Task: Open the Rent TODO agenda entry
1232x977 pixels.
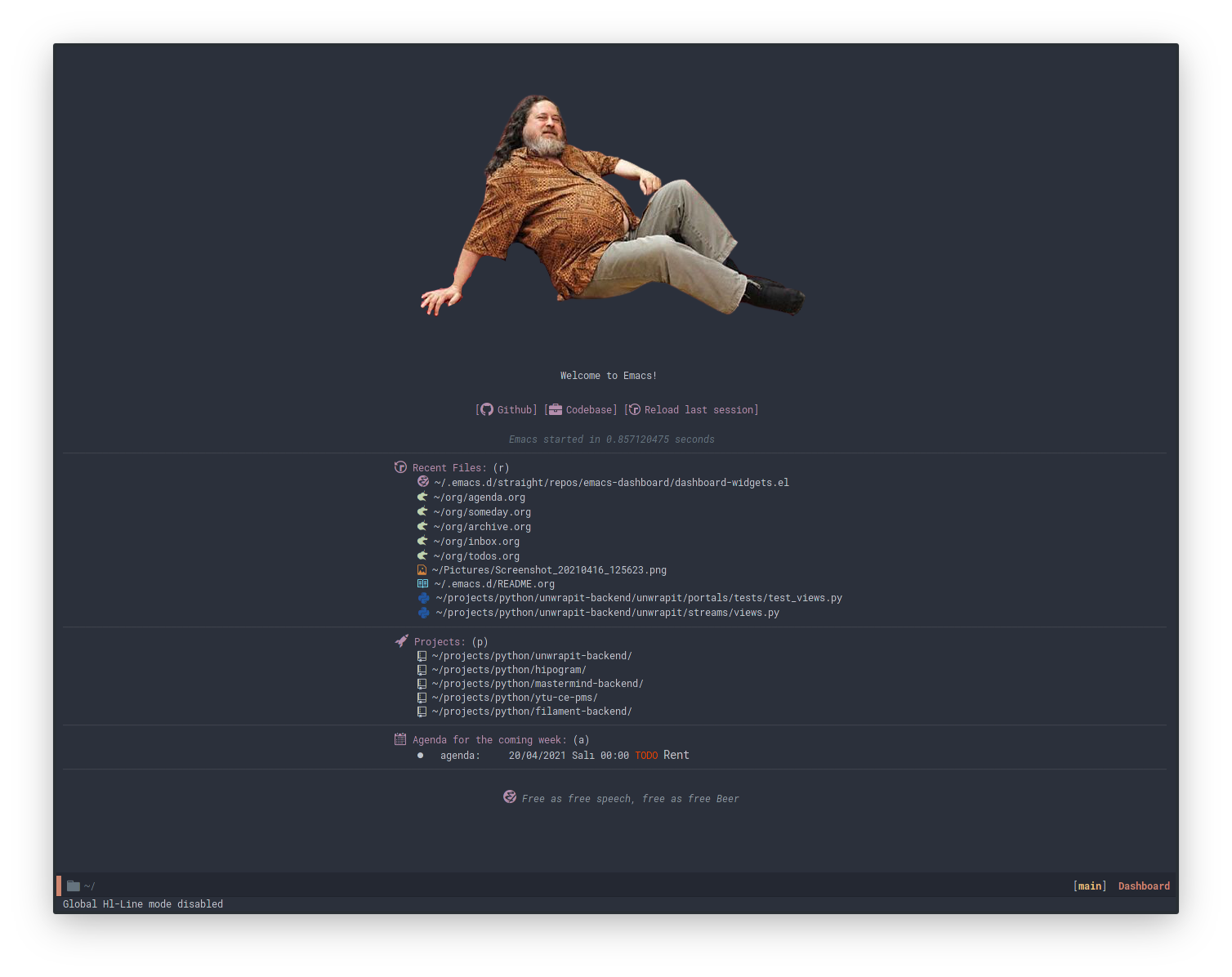Action: pyautogui.click(x=565, y=756)
